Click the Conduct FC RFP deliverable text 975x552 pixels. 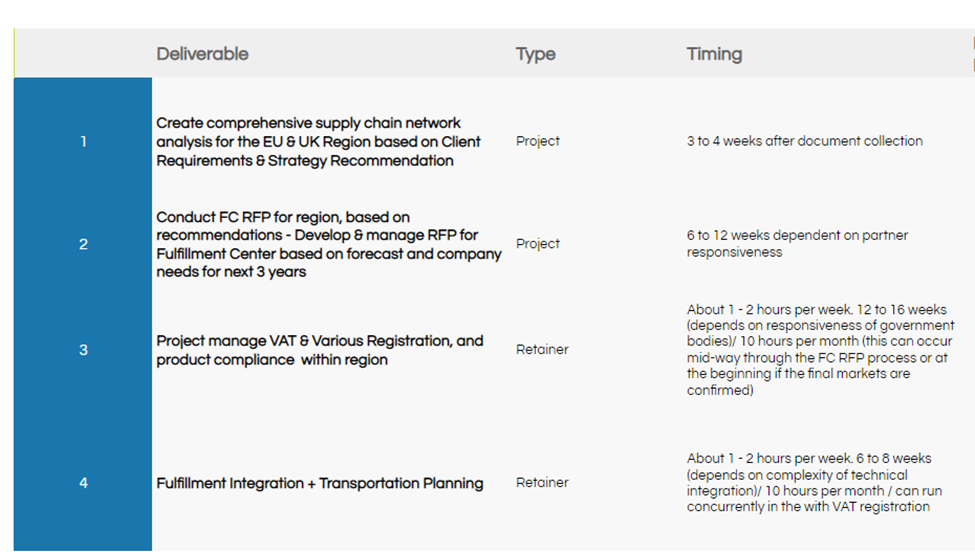[x=328, y=244]
